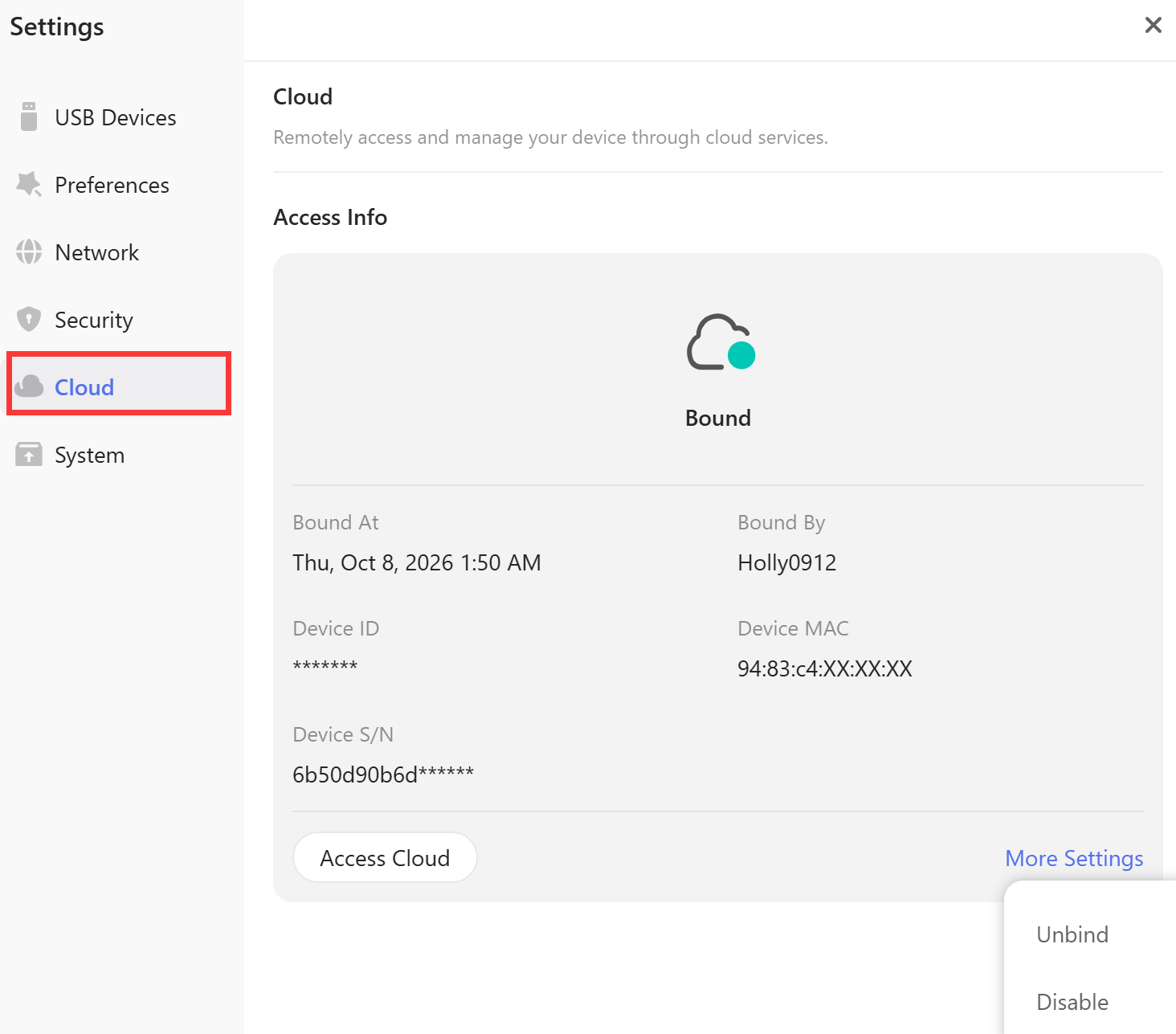Open the More Settings link

click(x=1074, y=858)
